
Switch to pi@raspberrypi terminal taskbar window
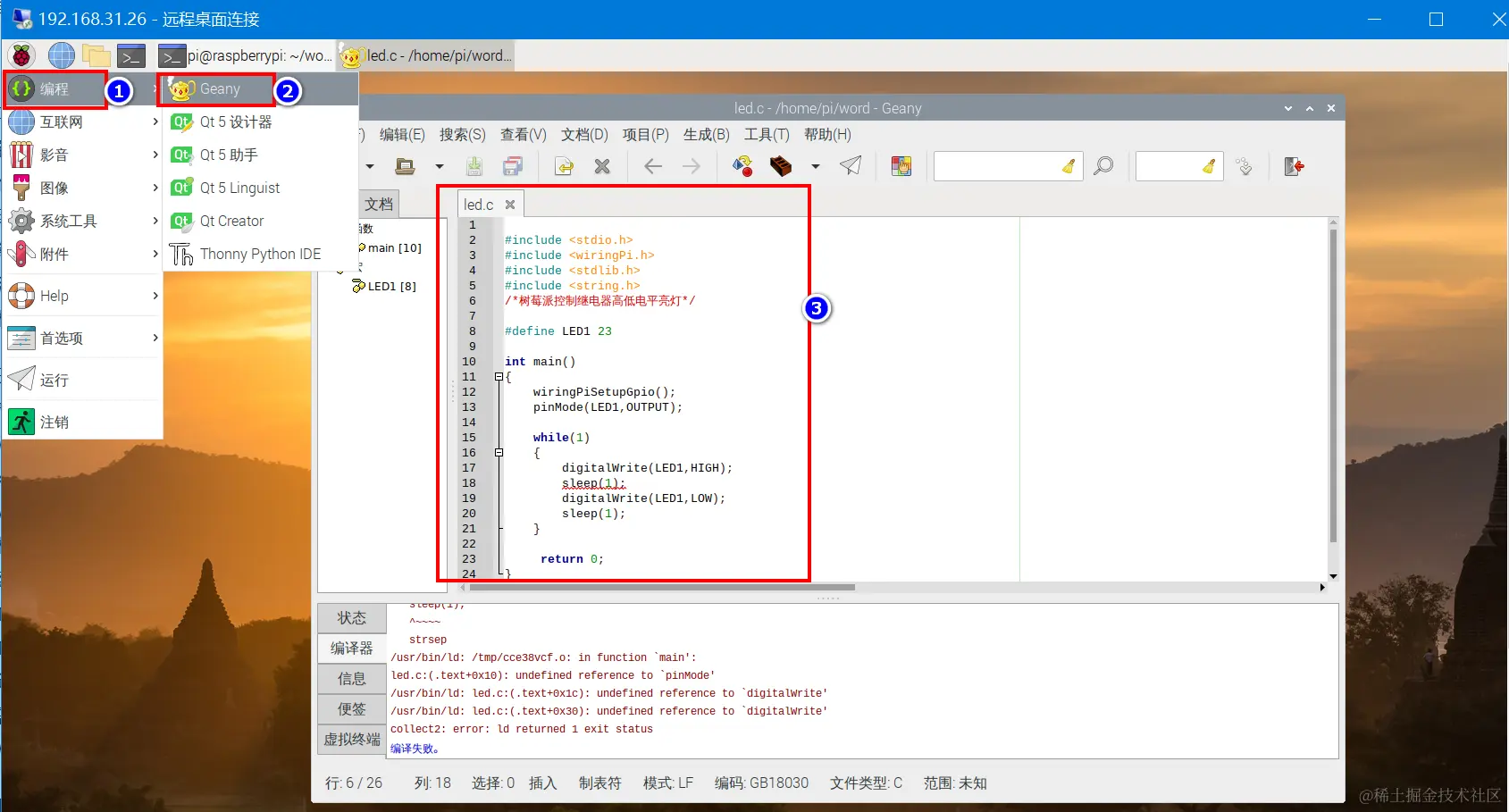pyautogui.click(x=246, y=55)
